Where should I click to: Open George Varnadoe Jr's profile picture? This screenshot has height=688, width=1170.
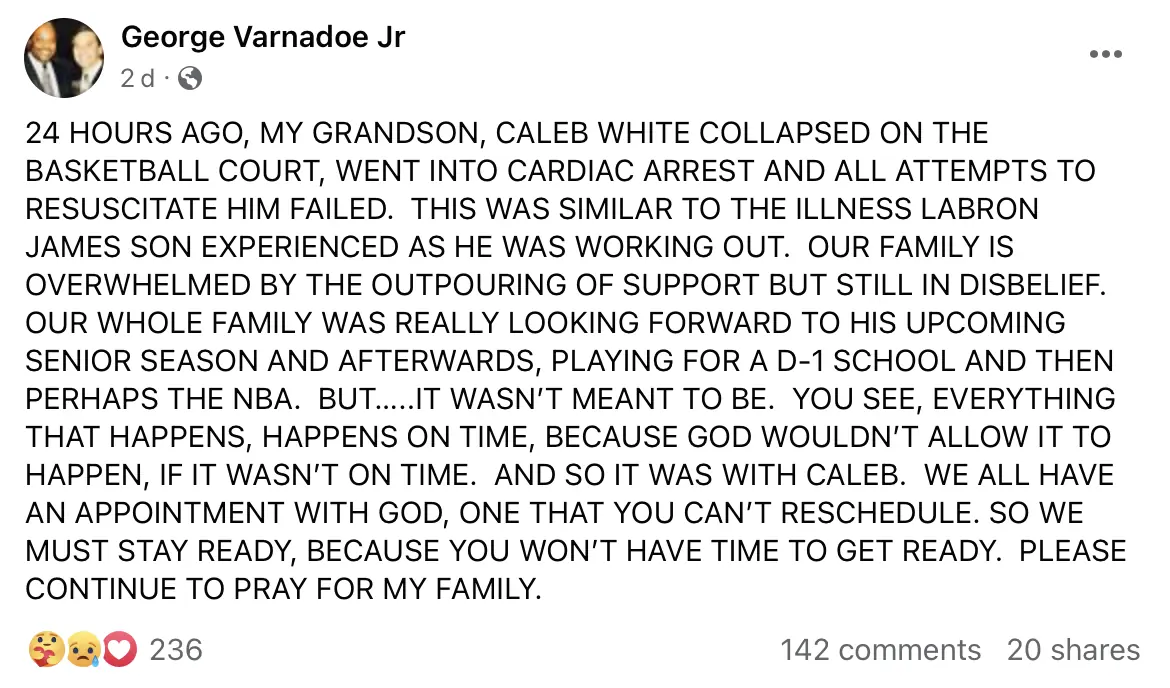point(64,58)
